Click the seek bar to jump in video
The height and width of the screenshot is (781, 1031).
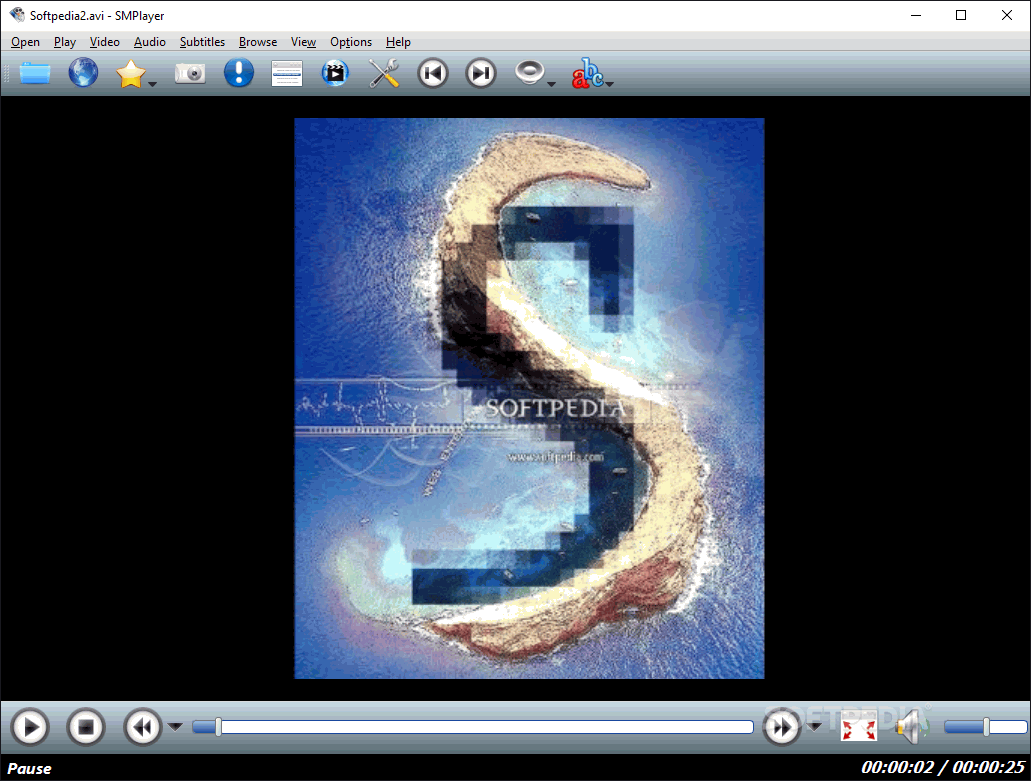click(x=473, y=726)
